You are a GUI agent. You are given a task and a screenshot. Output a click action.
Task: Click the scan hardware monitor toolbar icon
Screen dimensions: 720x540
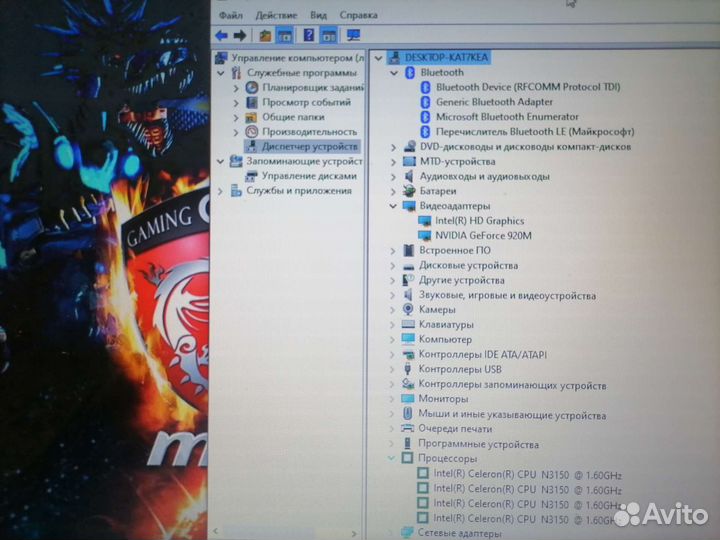point(353,35)
